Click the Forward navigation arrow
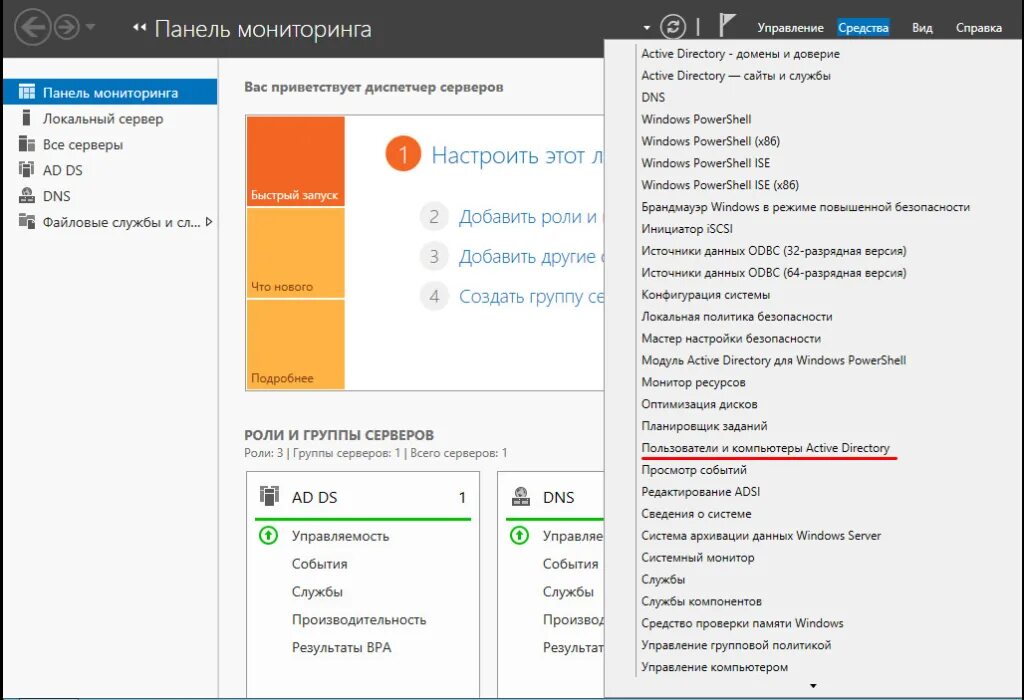1024x700 pixels. (x=67, y=27)
